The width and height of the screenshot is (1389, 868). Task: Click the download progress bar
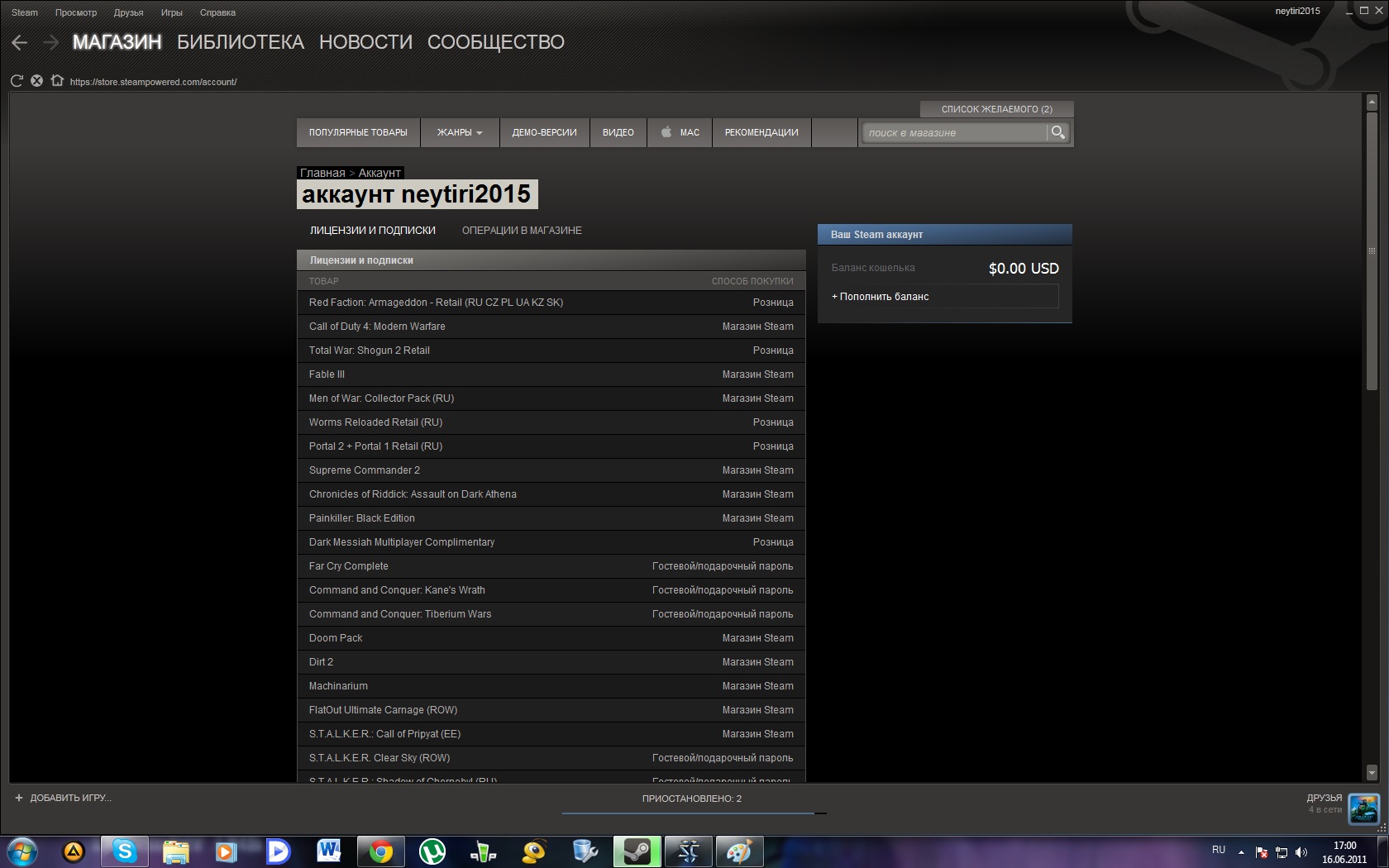coord(694,813)
